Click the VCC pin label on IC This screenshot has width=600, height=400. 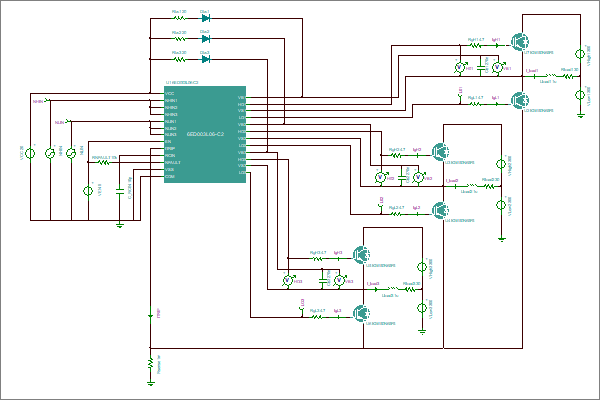click(x=170, y=93)
